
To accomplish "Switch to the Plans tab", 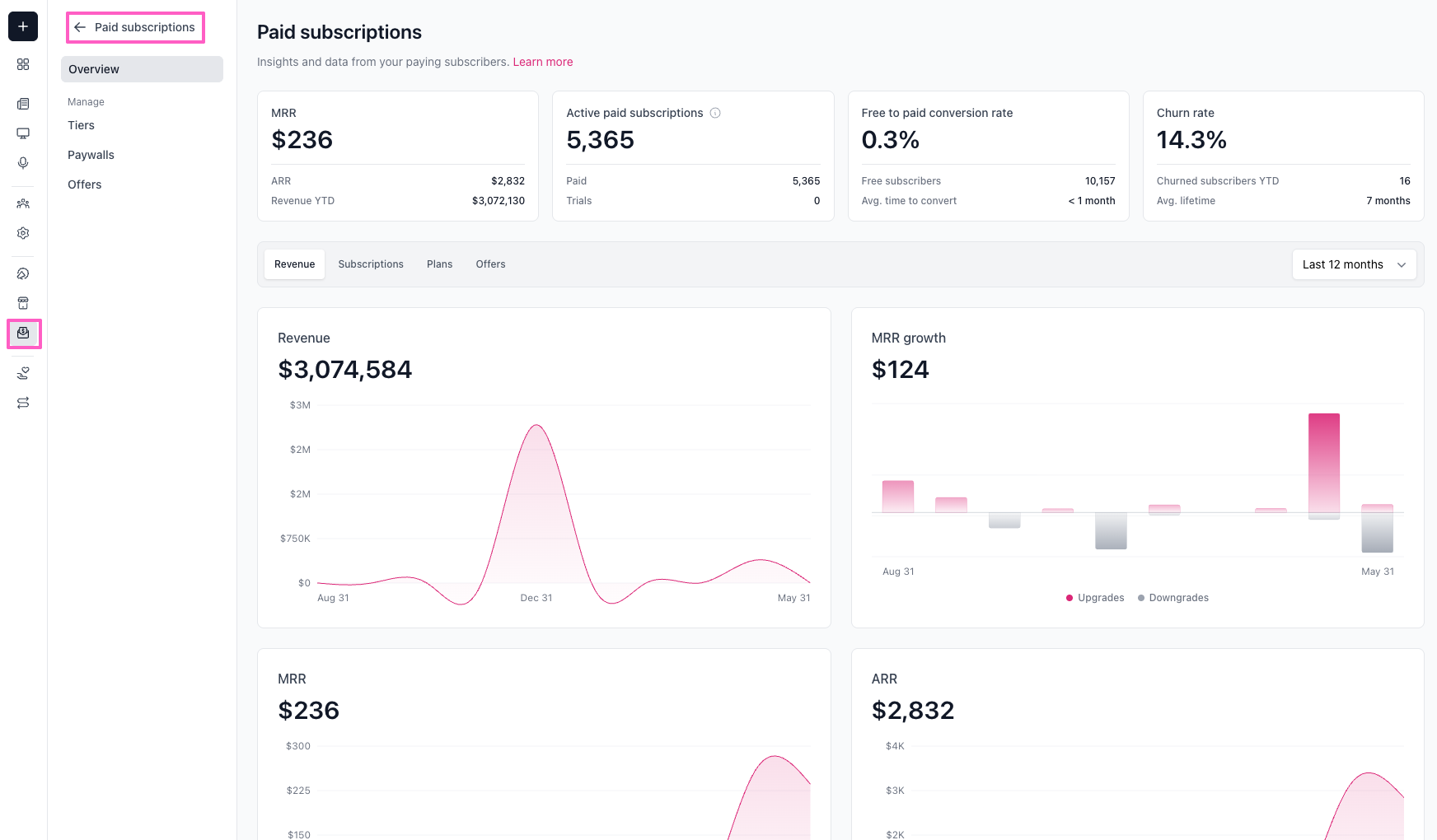I will point(439,264).
